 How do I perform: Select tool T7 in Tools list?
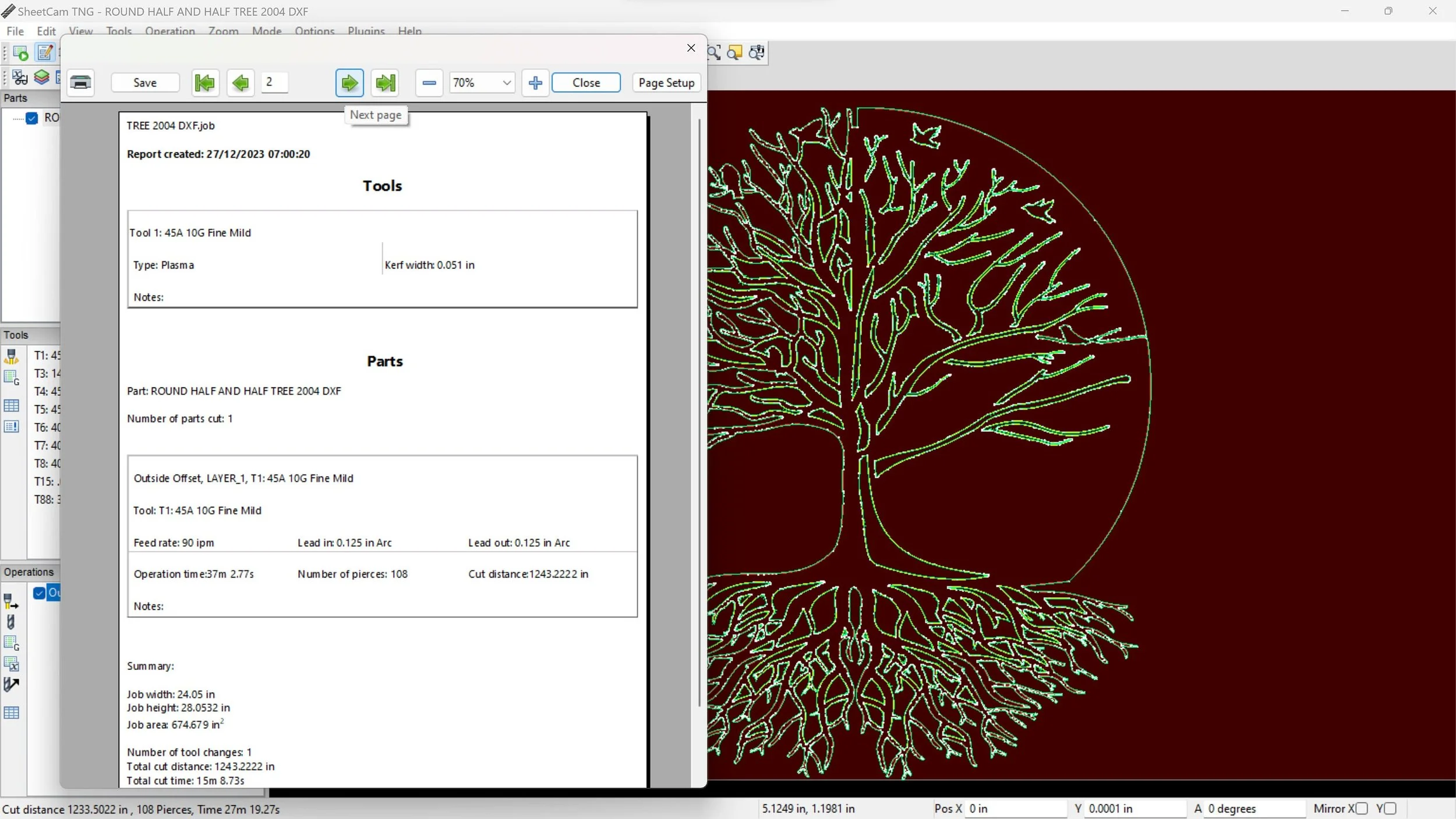(47, 446)
